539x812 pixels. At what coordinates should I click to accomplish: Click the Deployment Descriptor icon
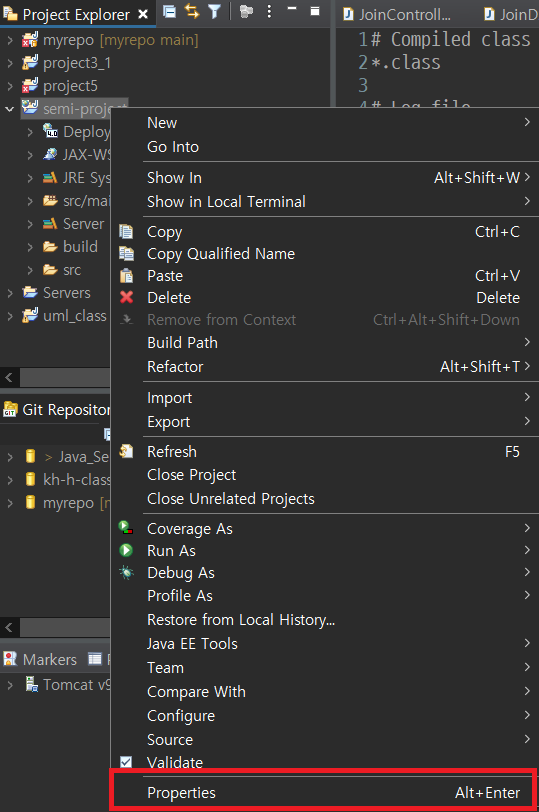tap(50, 131)
